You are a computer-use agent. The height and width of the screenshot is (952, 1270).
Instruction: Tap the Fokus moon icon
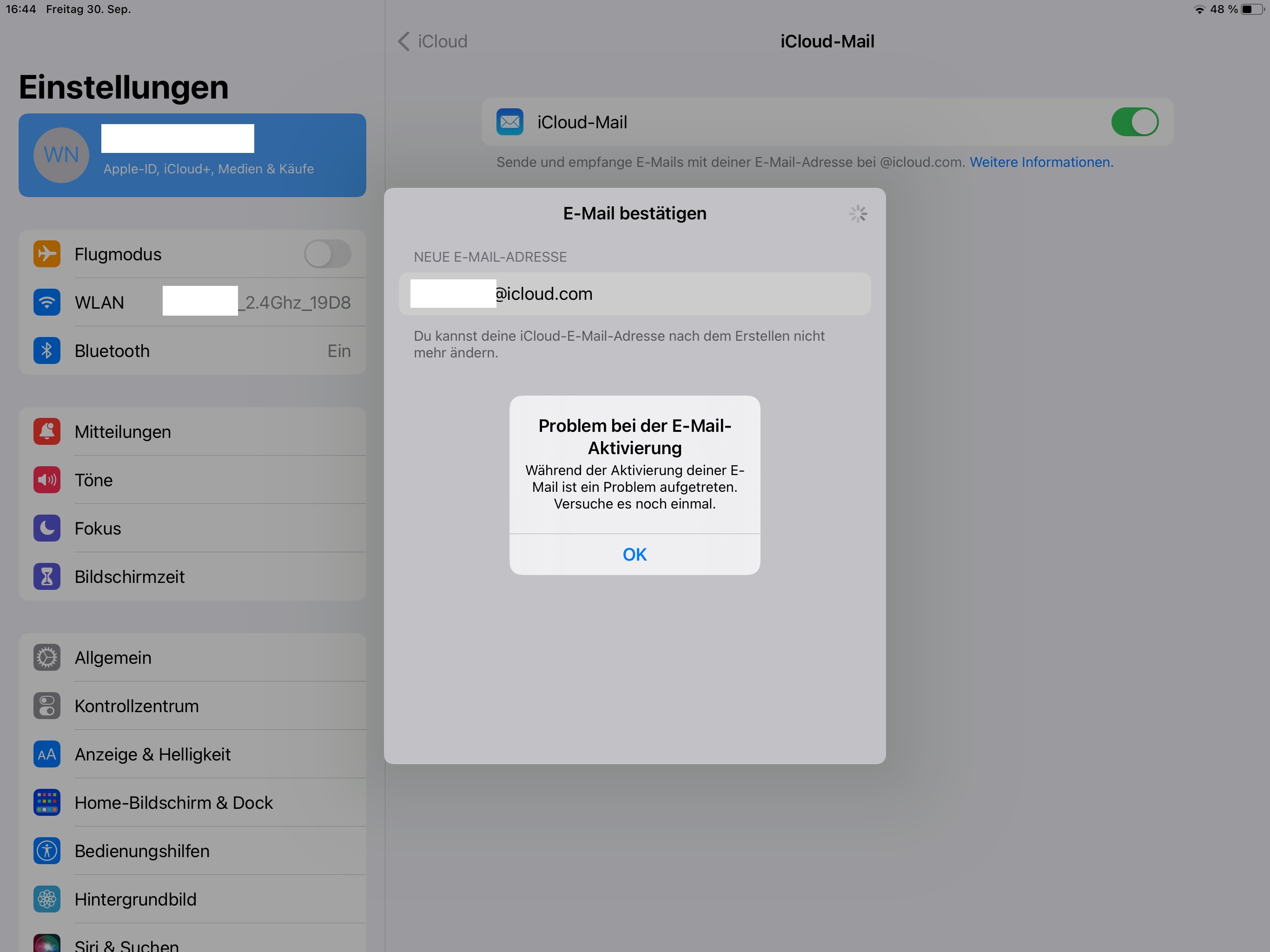click(x=46, y=528)
